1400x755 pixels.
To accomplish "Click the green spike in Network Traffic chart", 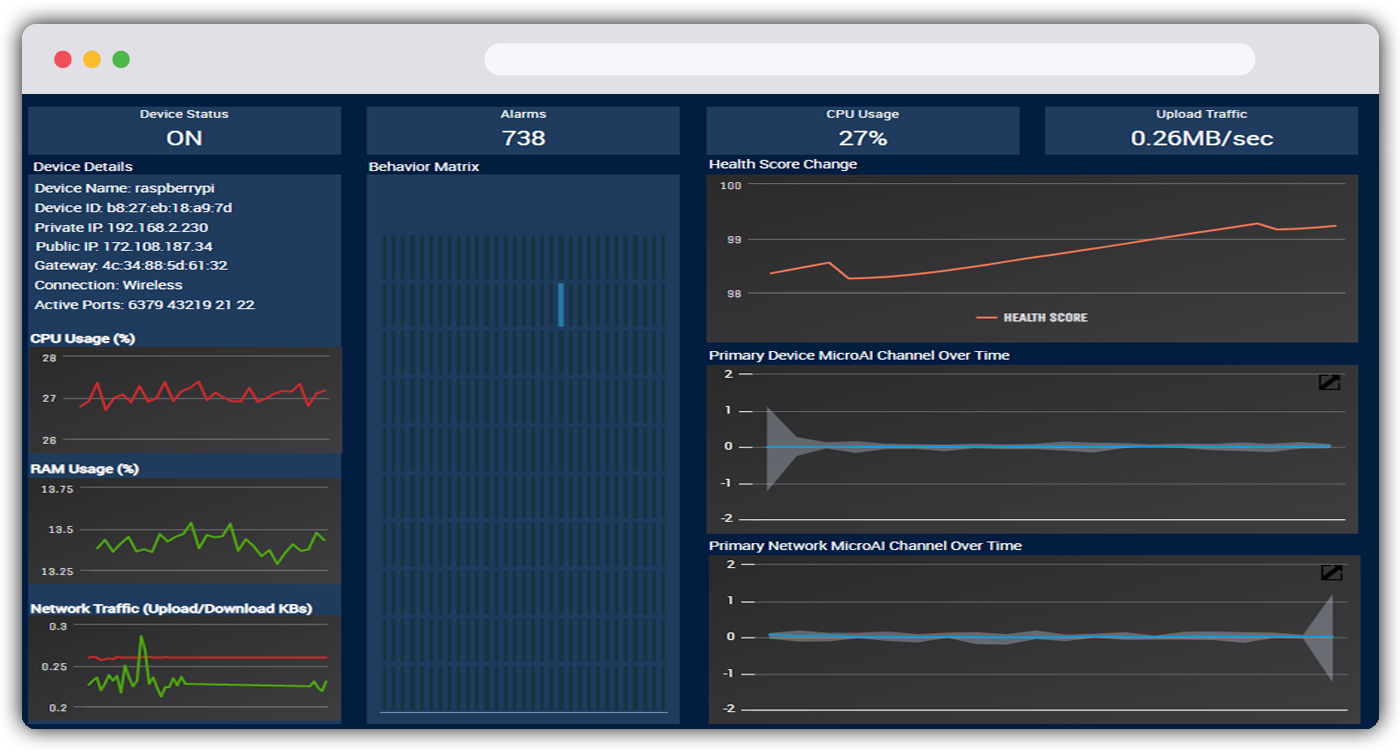I will pos(141,638).
